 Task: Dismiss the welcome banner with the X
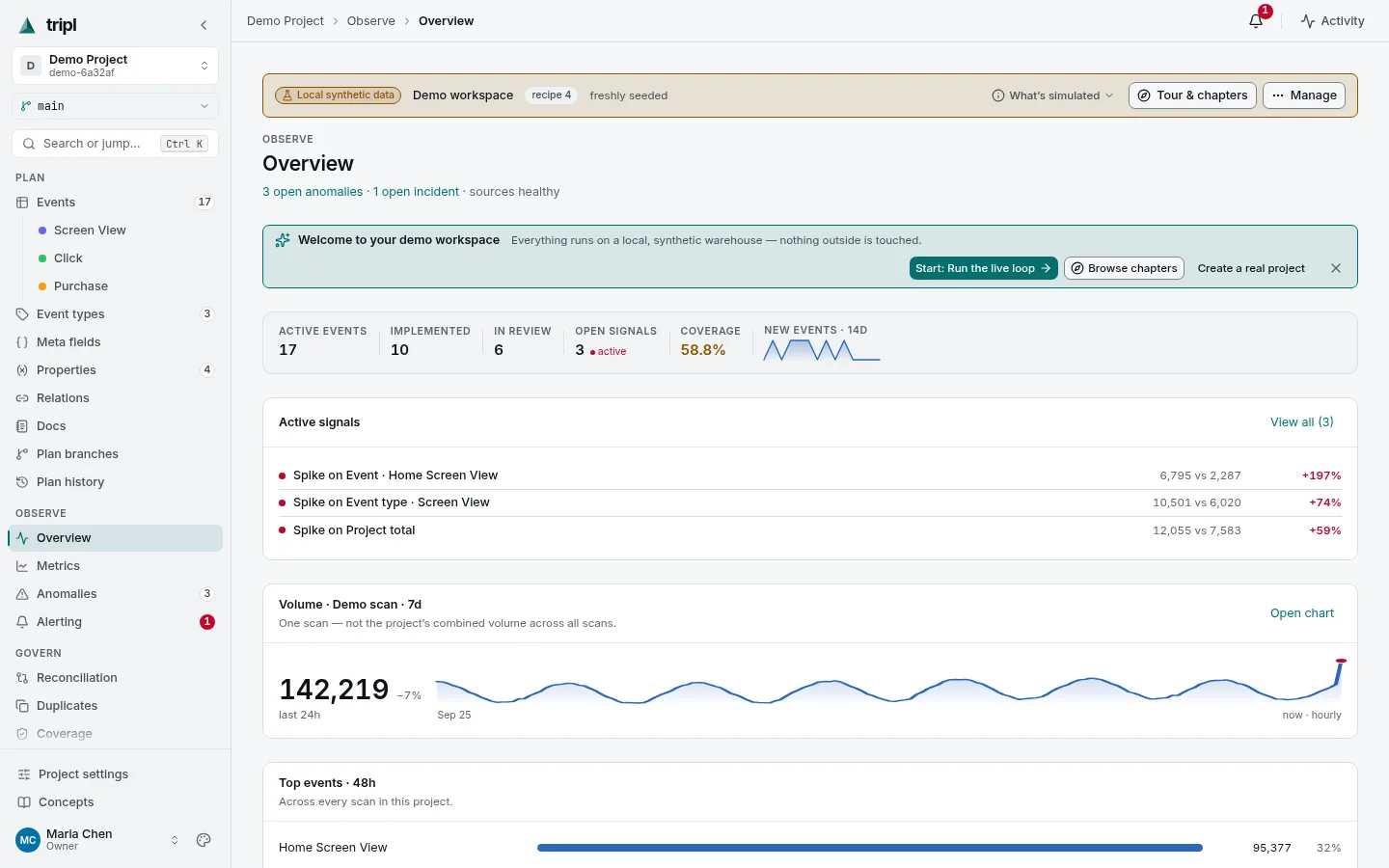point(1336,268)
